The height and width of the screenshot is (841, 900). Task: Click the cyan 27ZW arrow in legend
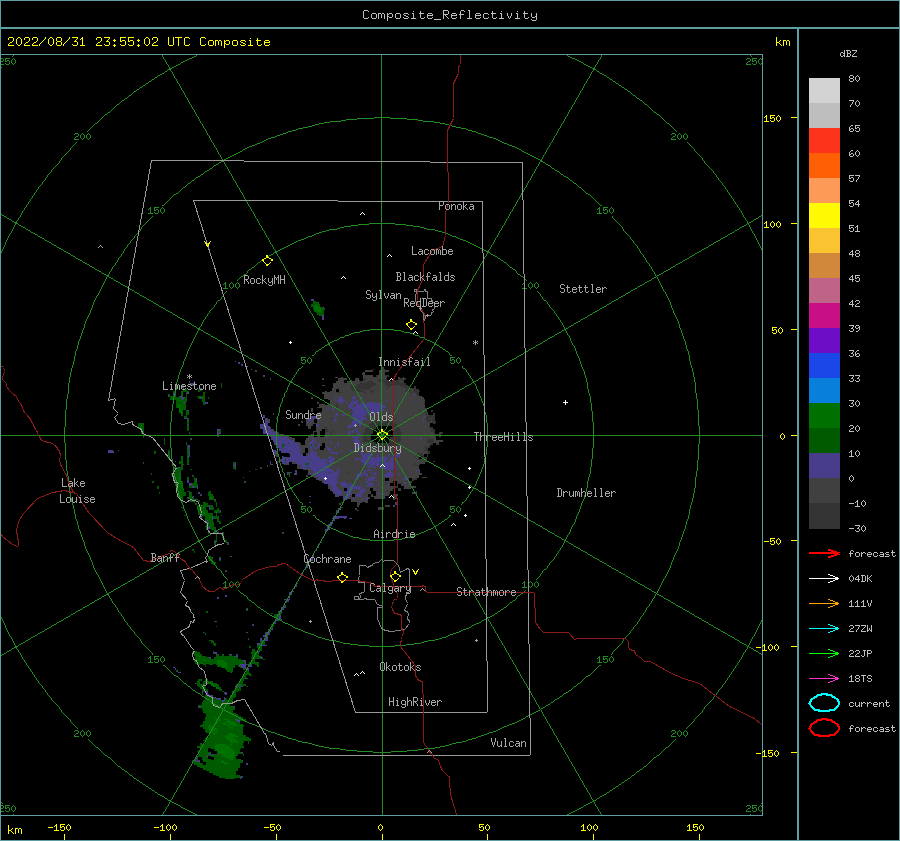pos(824,629)
